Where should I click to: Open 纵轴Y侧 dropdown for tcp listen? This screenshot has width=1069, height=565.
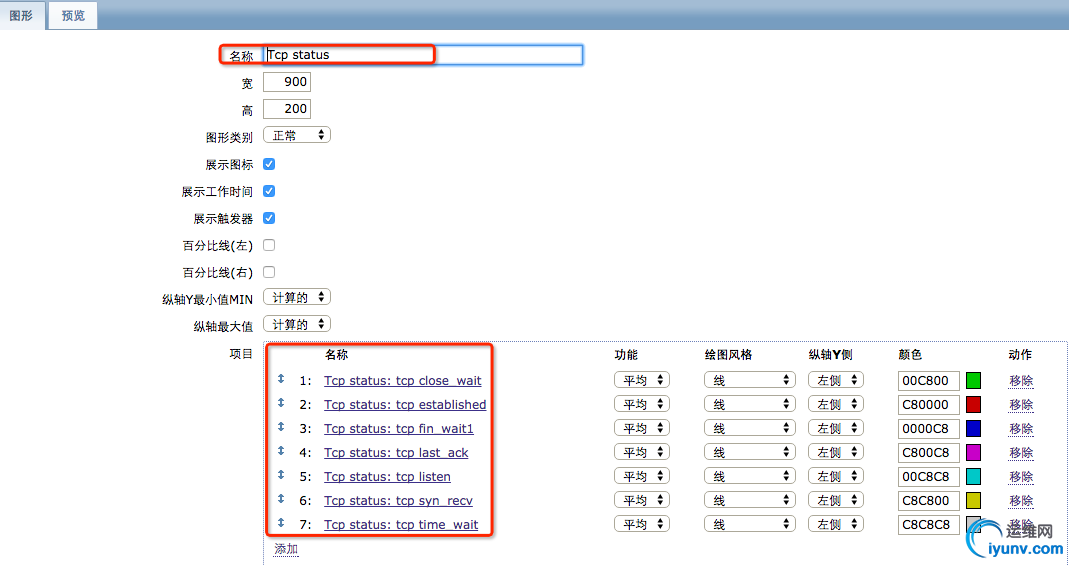click(x=836, y=476)
